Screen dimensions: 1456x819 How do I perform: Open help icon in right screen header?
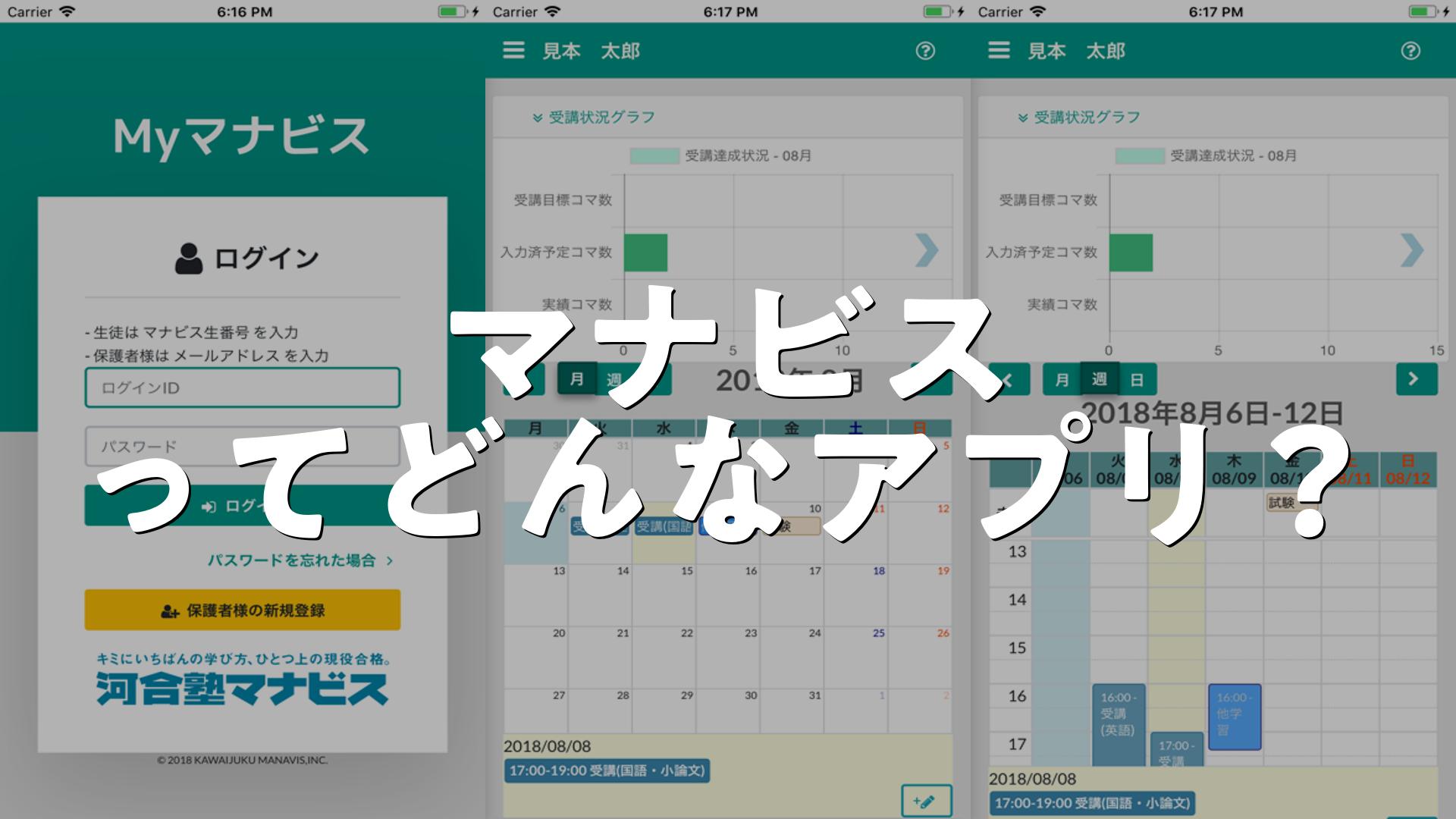click(1410, 51)
